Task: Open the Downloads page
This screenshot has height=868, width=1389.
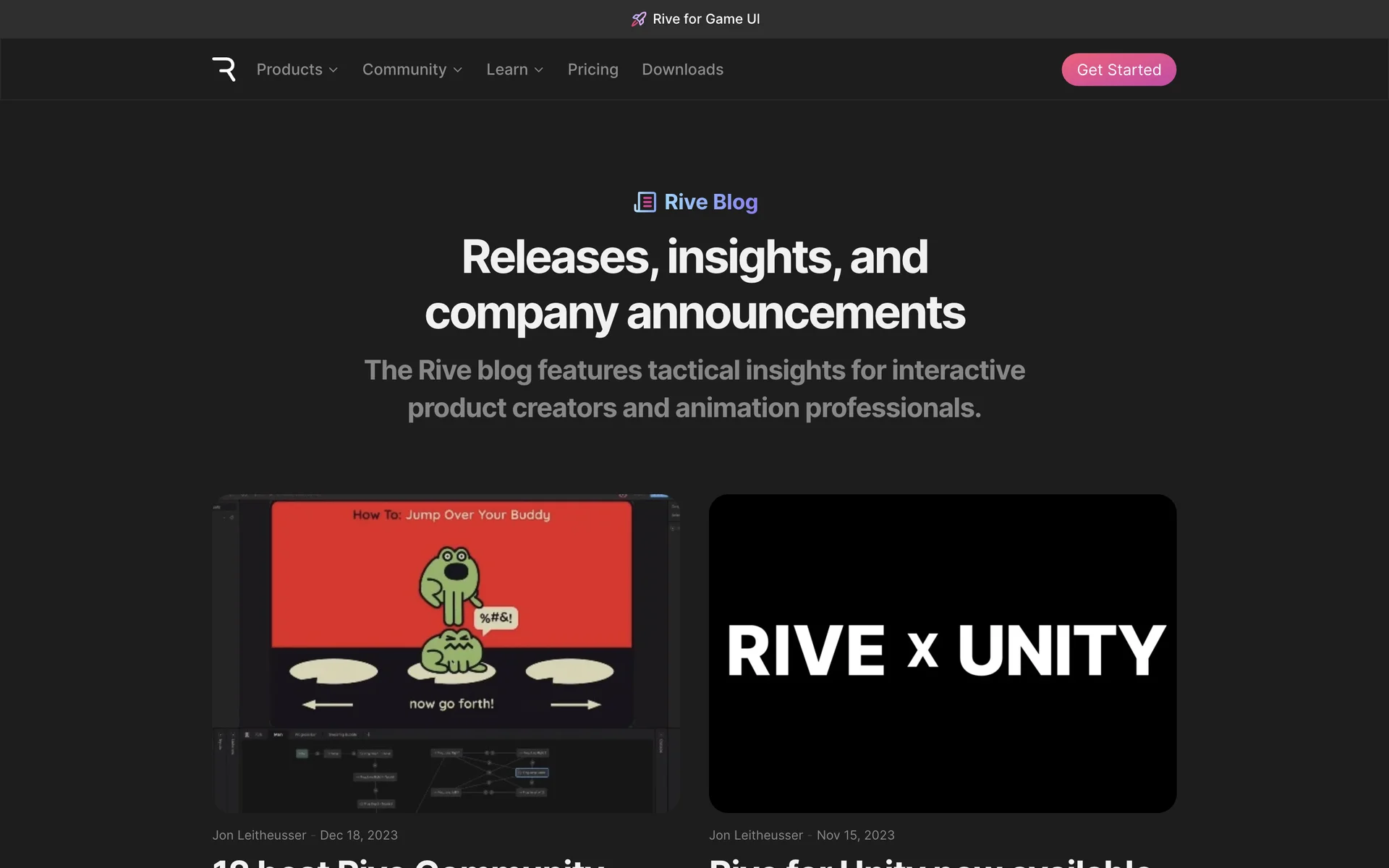Action: click(682, 69)
